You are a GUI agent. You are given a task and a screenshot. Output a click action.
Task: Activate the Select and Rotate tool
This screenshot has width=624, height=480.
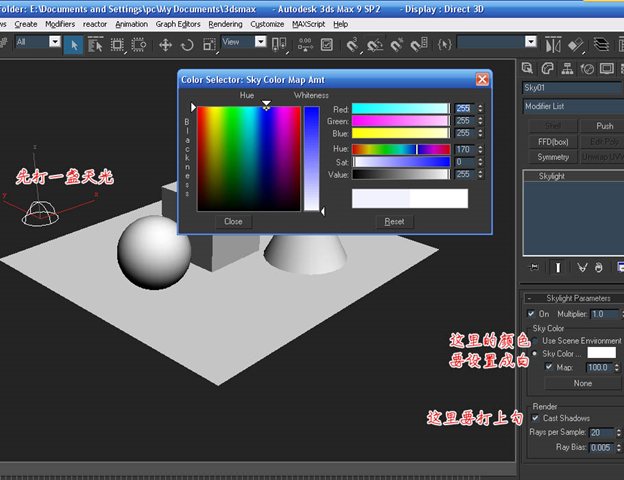[187, 45]
